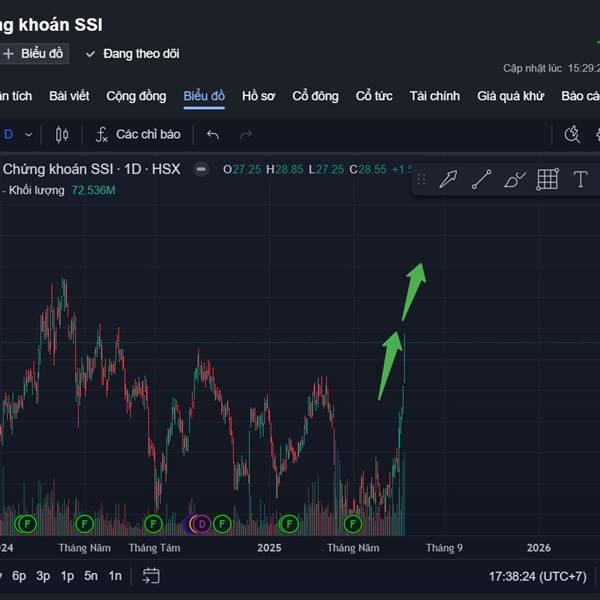This screenshot has height=600, width=600.
Task: Select the Text tool in drawing toolbar
Action: click(x=580, y=179)
